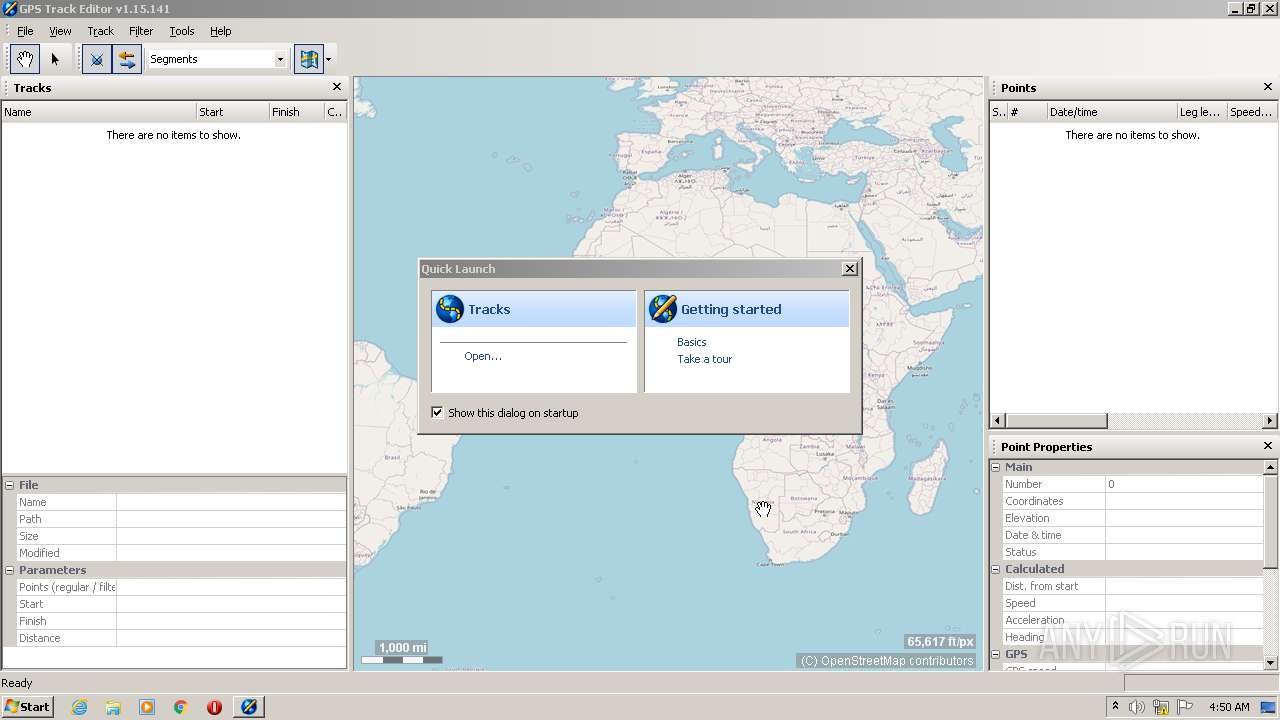The width and height of the screenshot is (1280, 720).
Task: Collapse the GPS group
Action: (x=996, y=654)
